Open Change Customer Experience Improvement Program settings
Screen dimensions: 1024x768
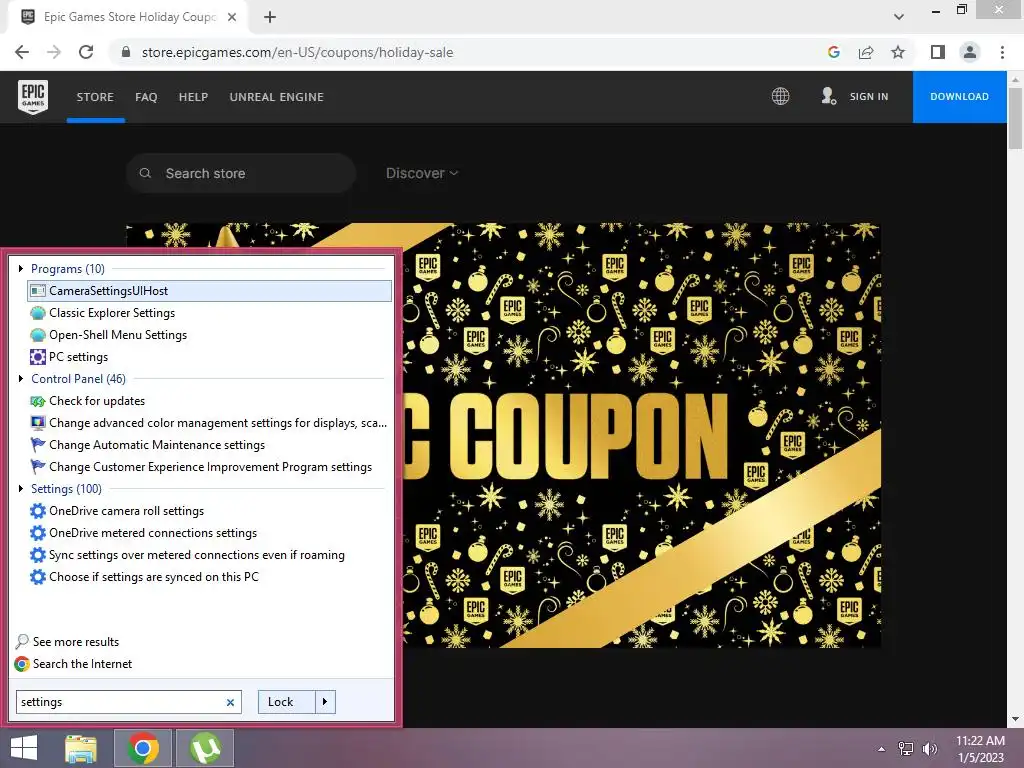[210, 467]
